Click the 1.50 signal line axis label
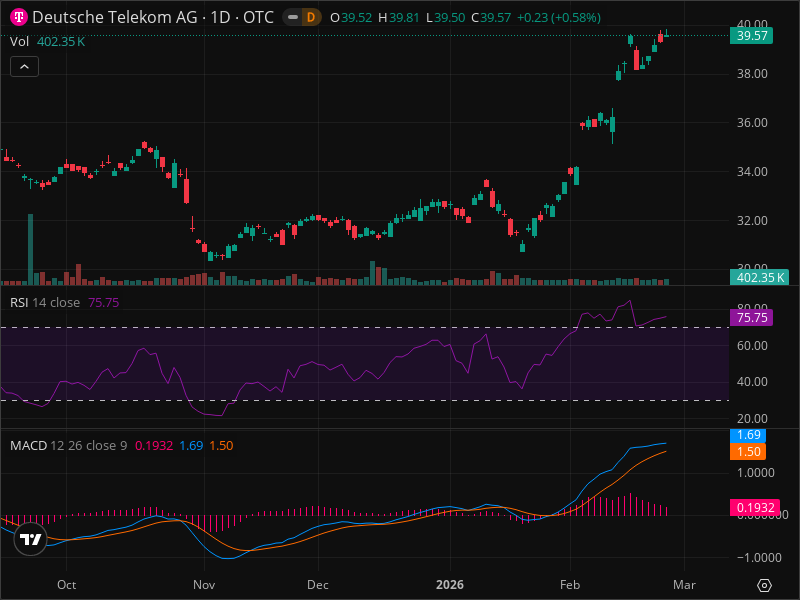Screen dimensions: 800x600 pyautogui.click(x=748, y=451)
